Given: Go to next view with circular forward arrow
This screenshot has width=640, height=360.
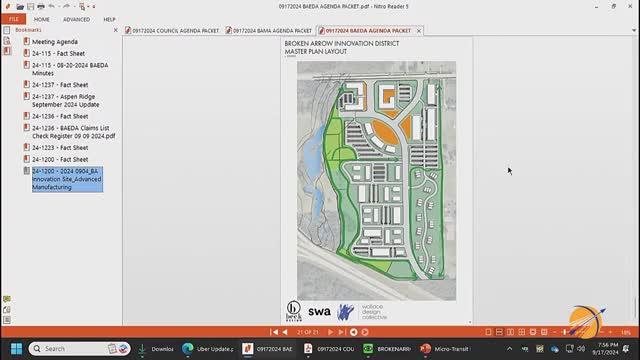Looking at the screenshot, I should tap(365, 332).
